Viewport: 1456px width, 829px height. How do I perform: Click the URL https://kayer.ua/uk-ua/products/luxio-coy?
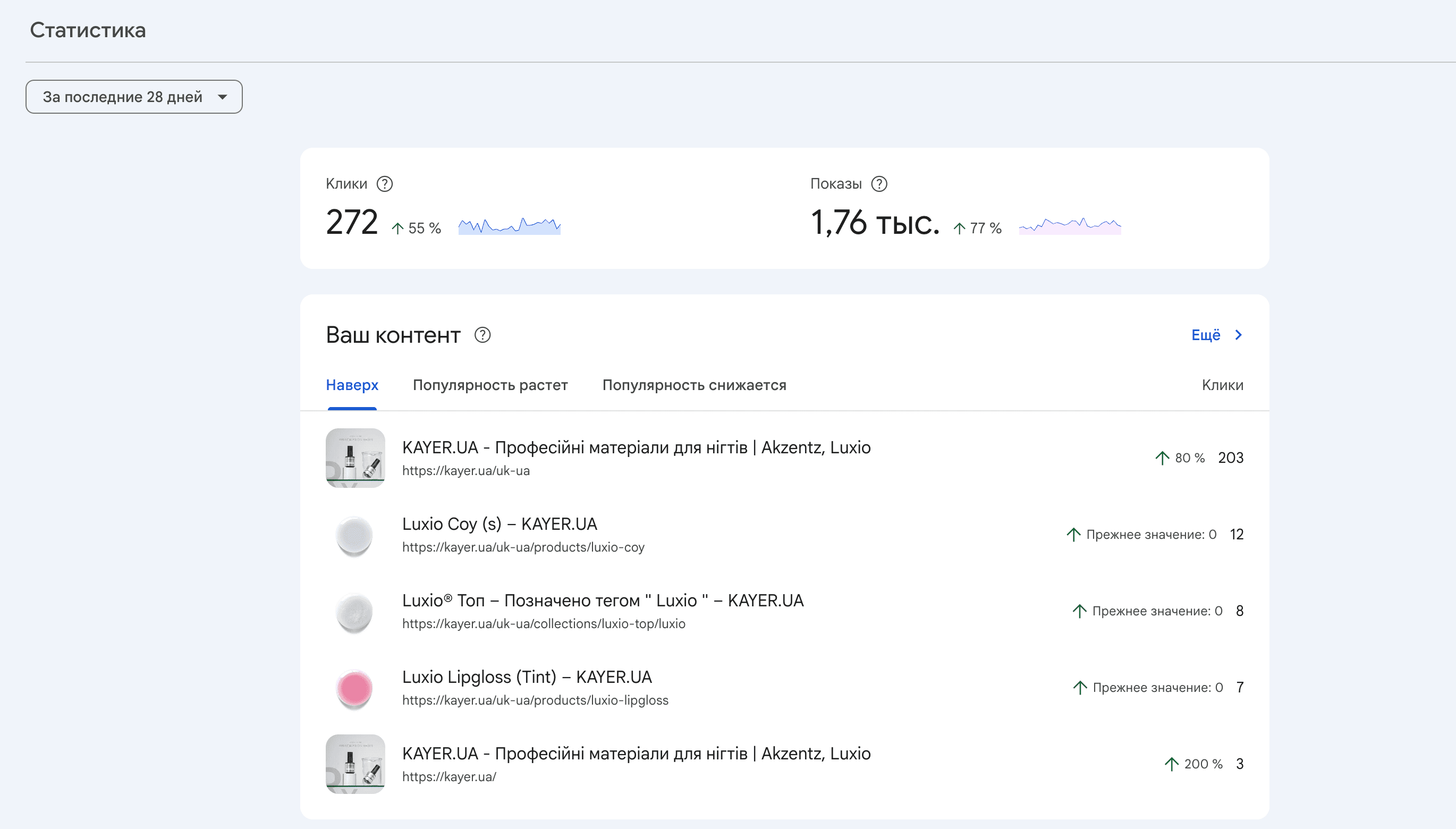tap(523, 547)
